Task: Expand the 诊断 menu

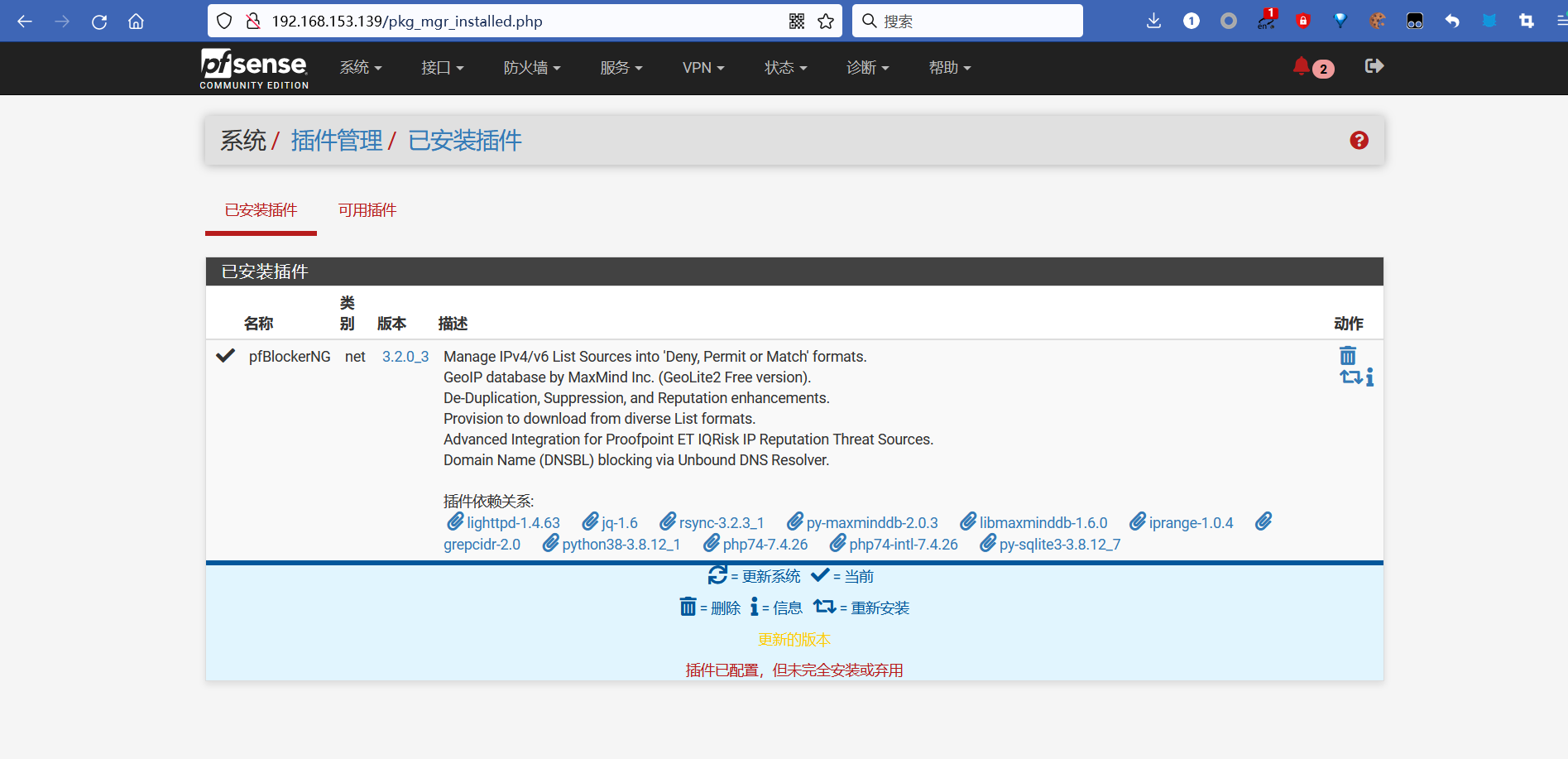Action: click(x=868, y=68)
